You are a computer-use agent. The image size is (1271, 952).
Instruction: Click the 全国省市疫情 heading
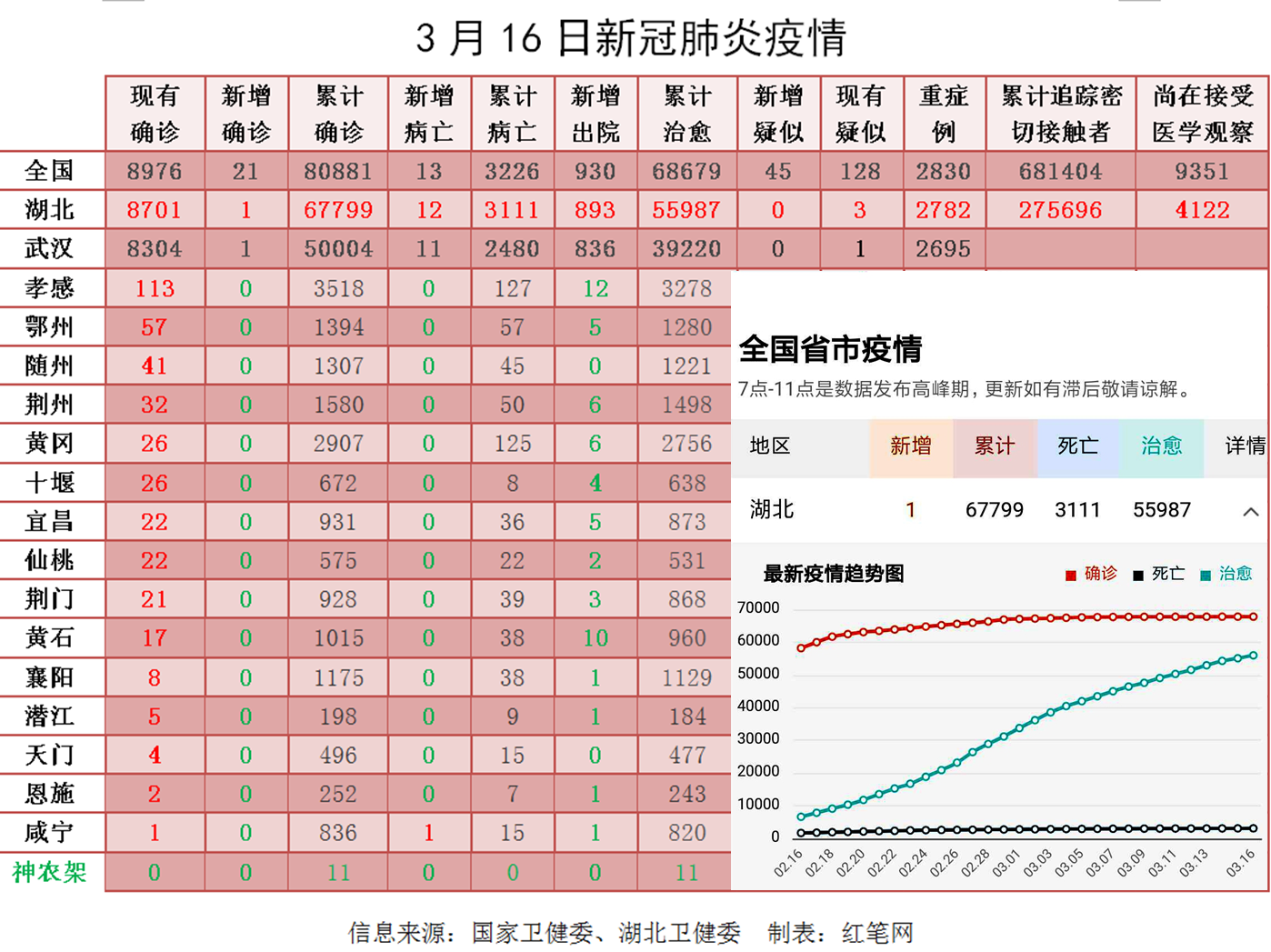[x=830, y=349]
